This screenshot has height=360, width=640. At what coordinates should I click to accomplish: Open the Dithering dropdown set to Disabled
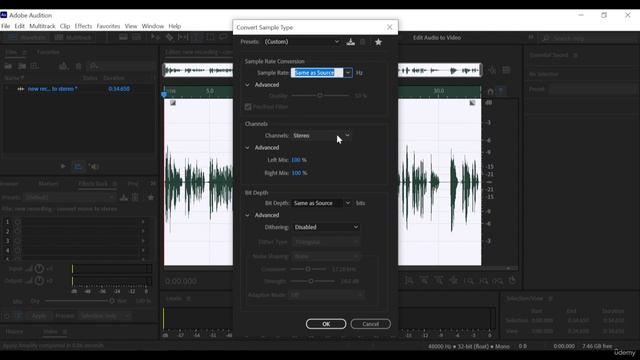(x=326, y=227)
